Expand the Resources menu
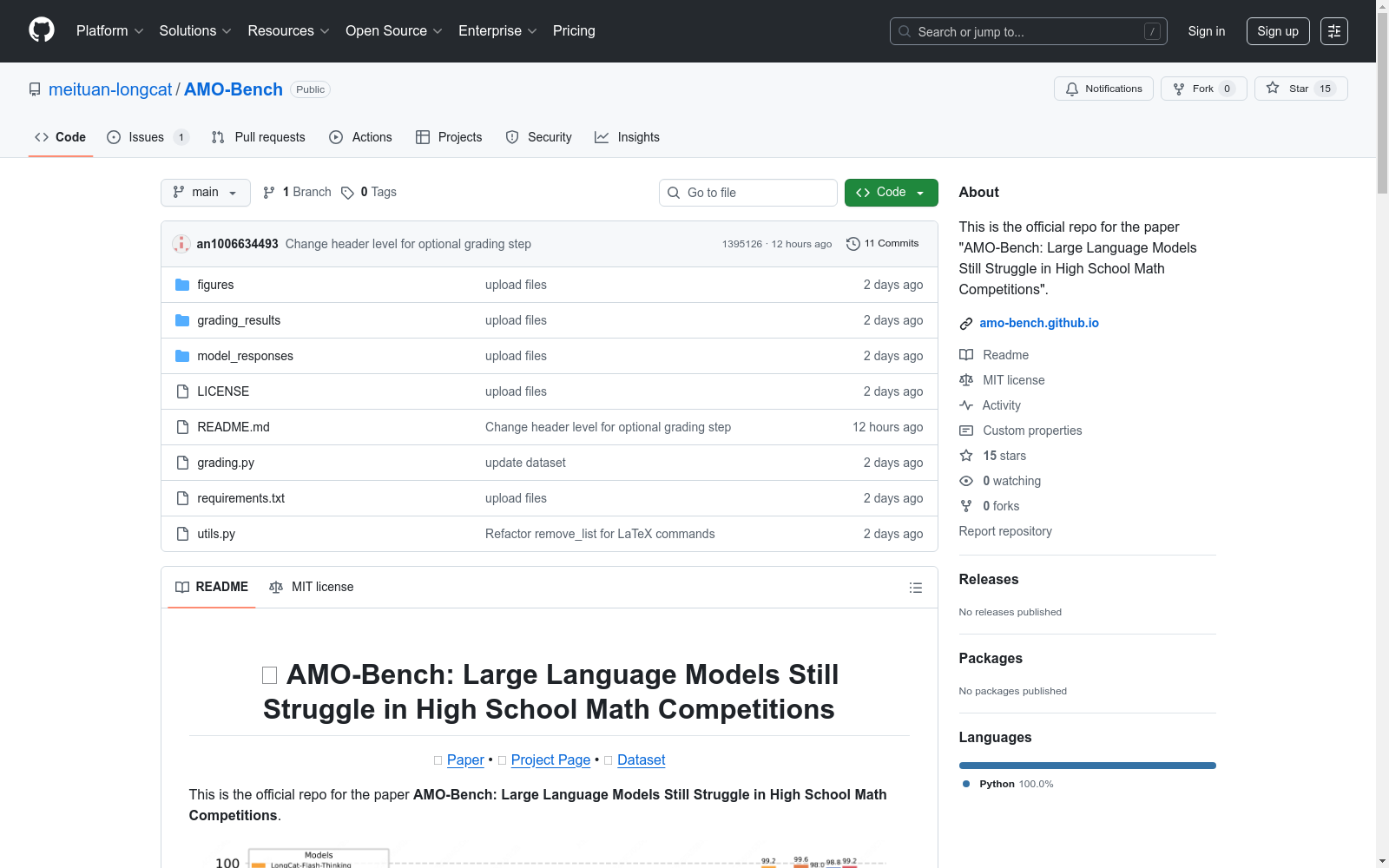This screenshot has height=868, width=1389. [x=289, y=31]
